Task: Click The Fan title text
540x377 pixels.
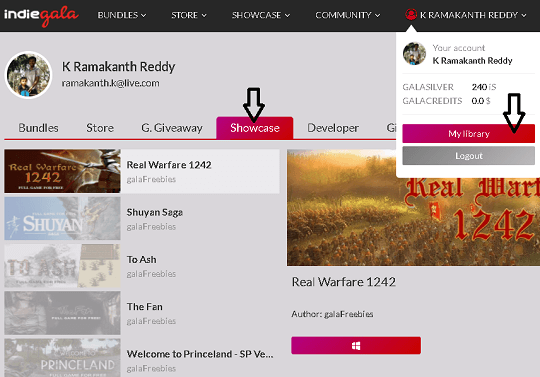Action: 144,307
